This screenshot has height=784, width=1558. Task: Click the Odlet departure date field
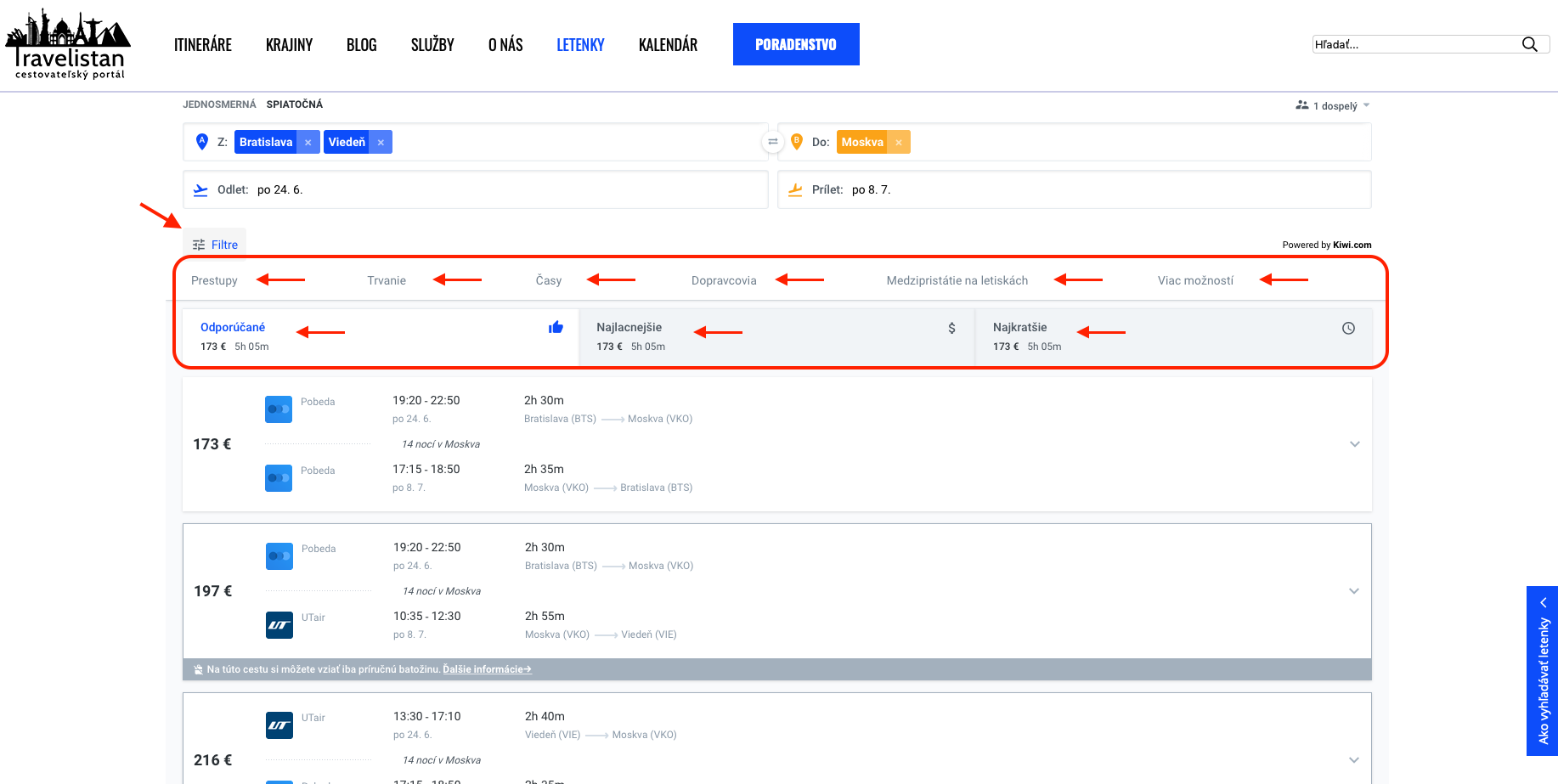pyautogui.click(x=476, y=189)
